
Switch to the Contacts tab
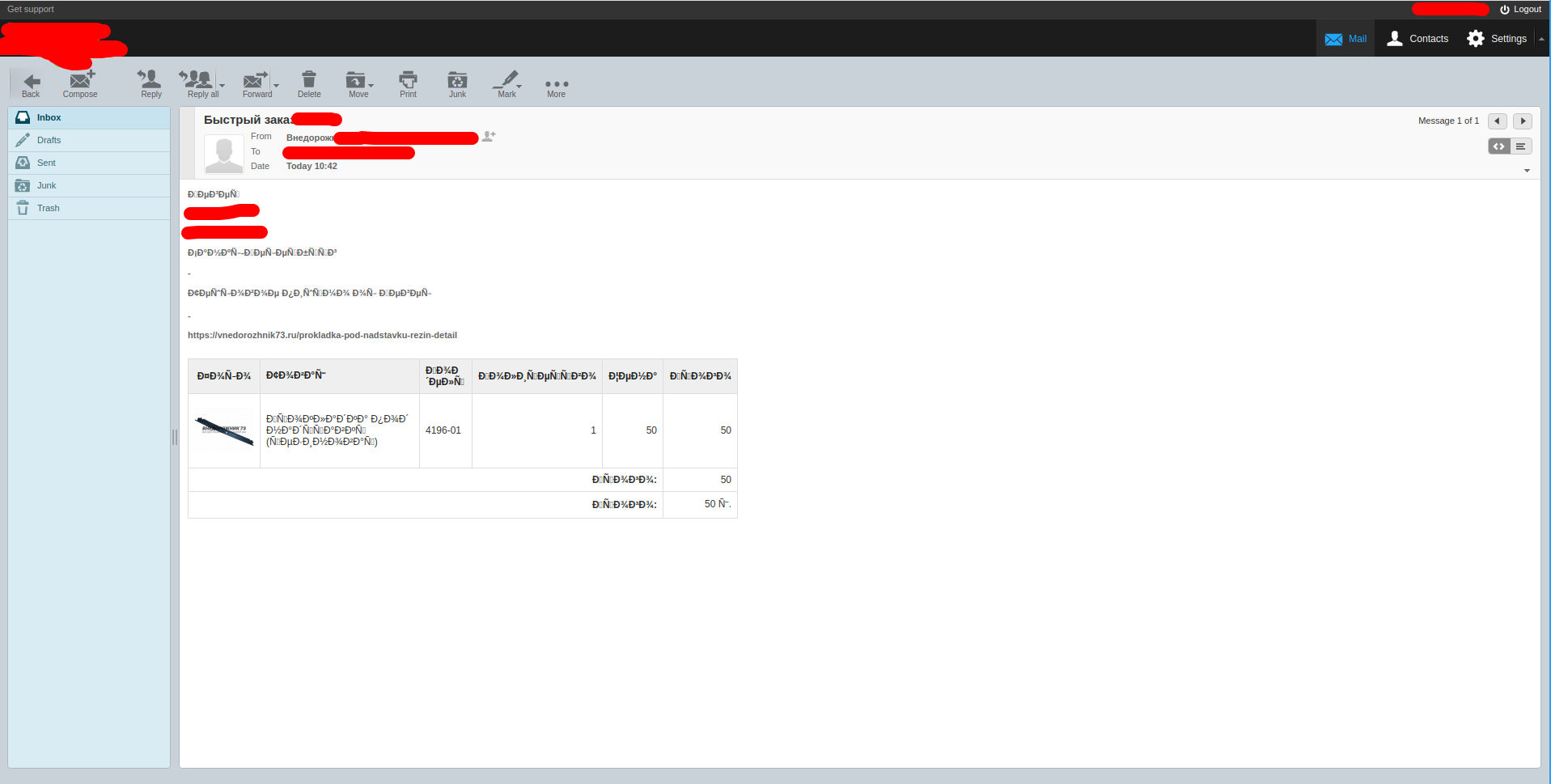pyautogui.click(x=1418, y=38)
